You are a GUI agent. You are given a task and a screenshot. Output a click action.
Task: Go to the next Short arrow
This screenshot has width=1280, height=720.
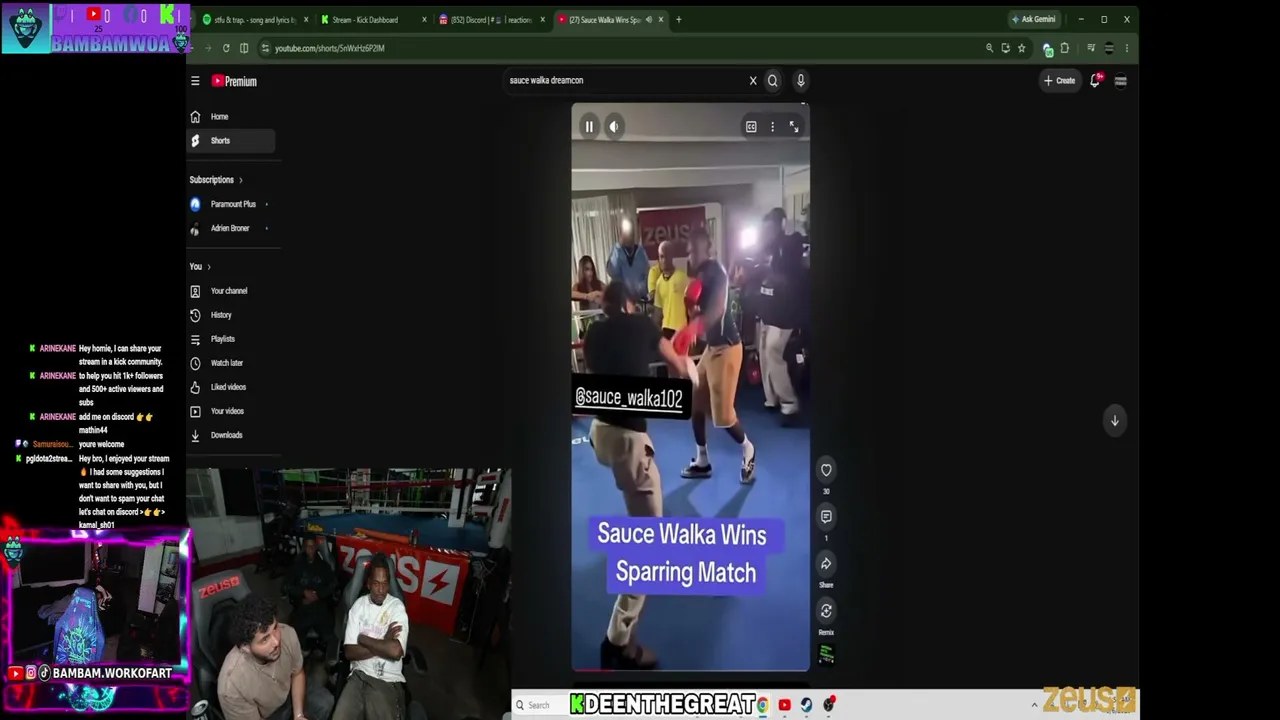click(x=1114, y=421)
